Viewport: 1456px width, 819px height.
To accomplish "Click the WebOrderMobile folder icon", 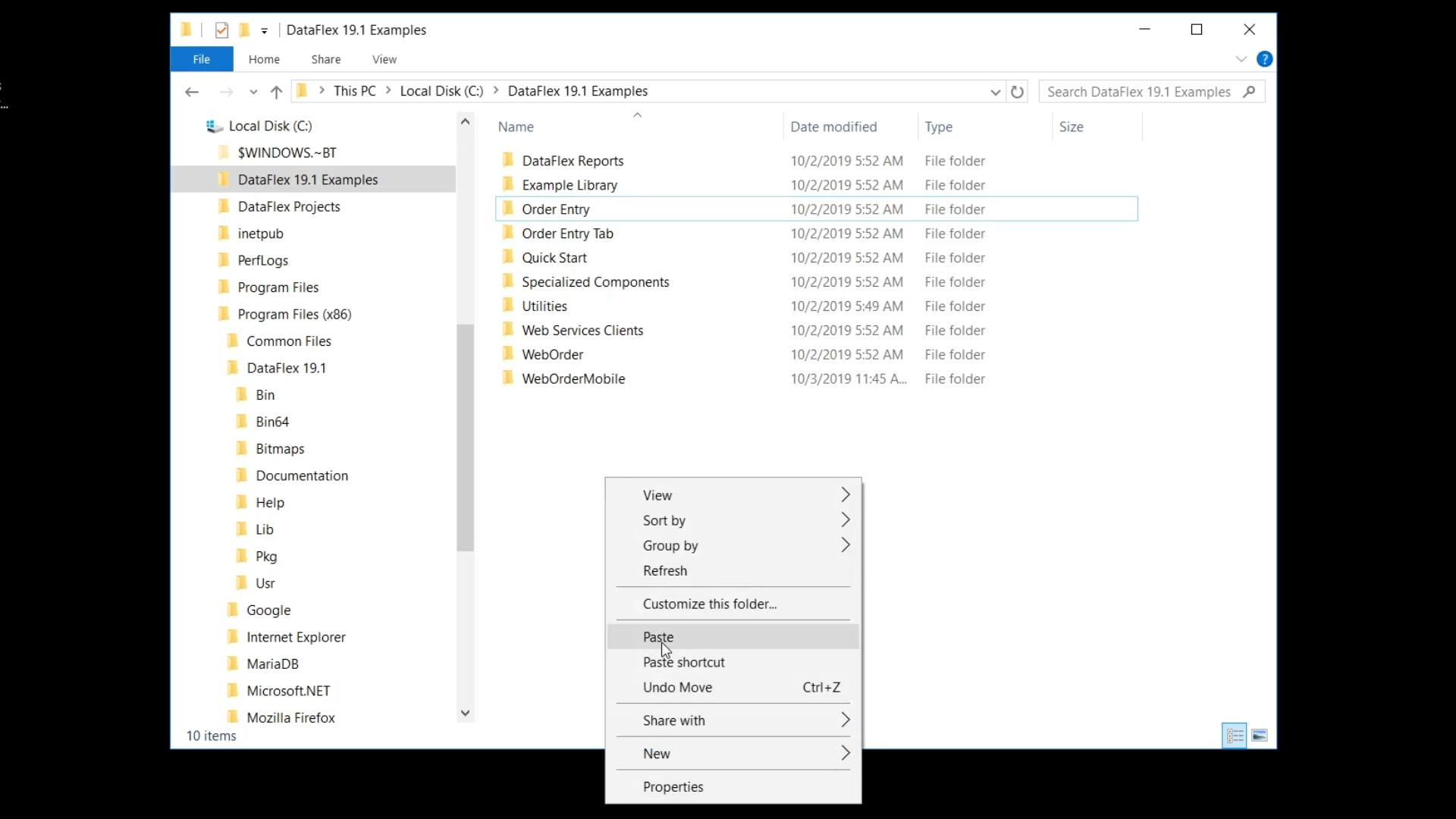I will (508, 378).
